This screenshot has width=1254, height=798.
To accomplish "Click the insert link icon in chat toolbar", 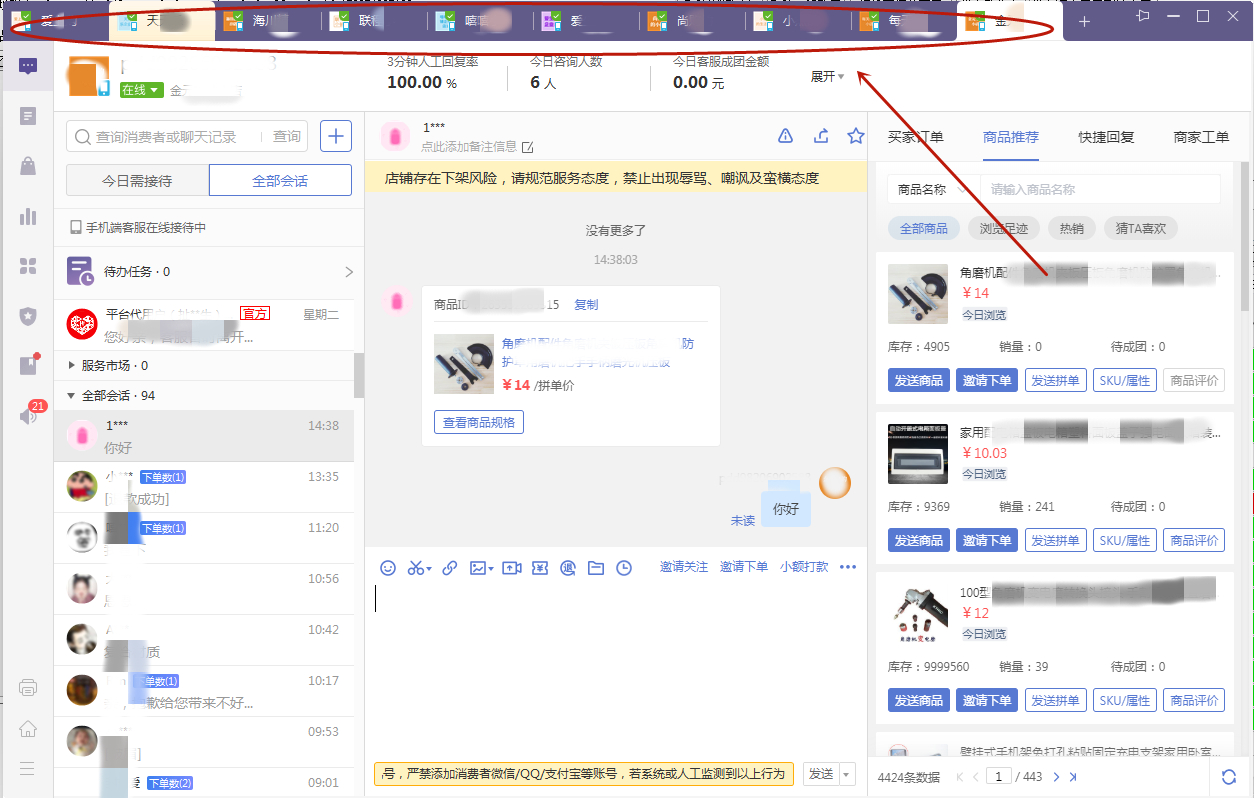I will tap(449, 567).
